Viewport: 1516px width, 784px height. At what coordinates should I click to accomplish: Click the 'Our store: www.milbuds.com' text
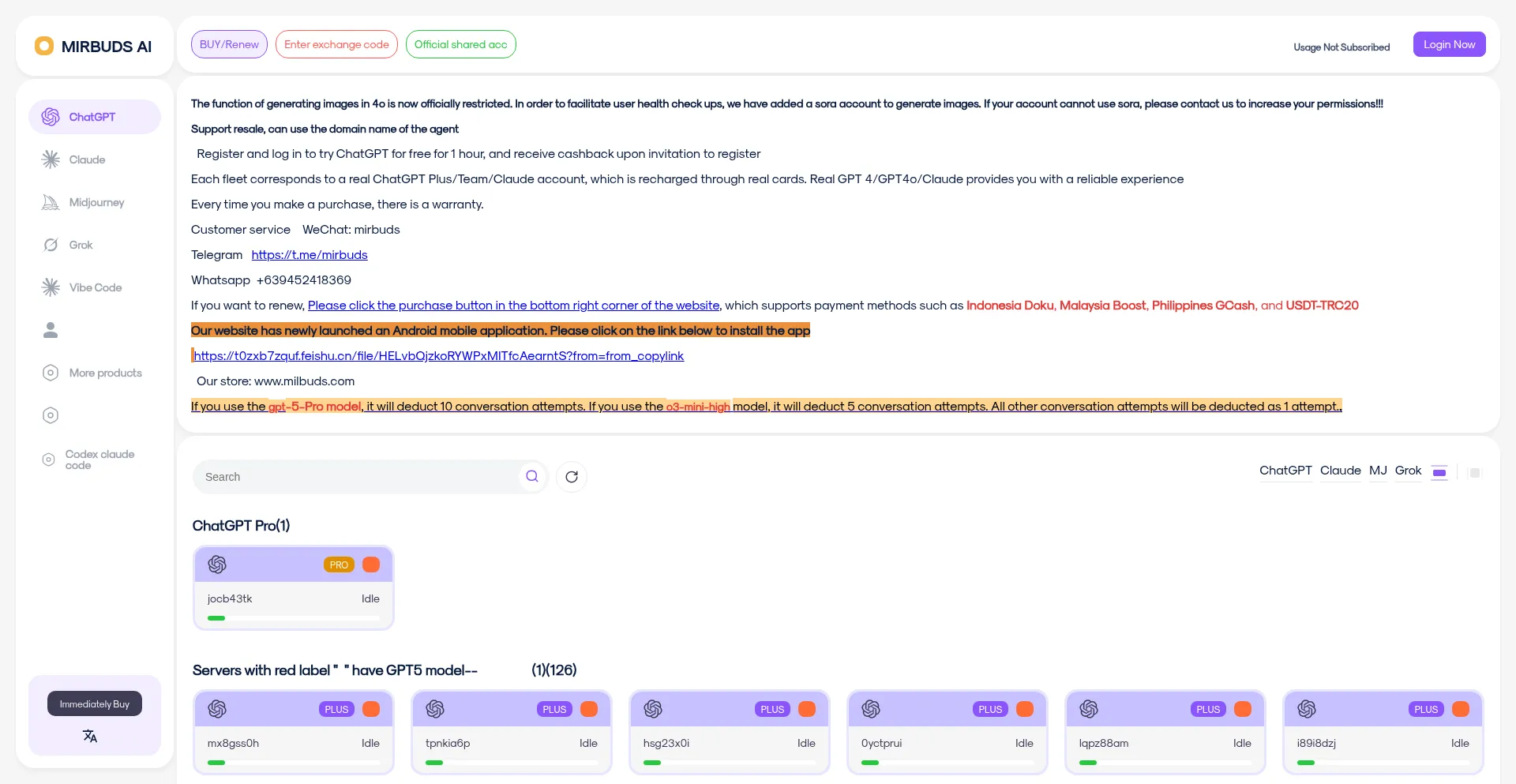coord(276,381)
